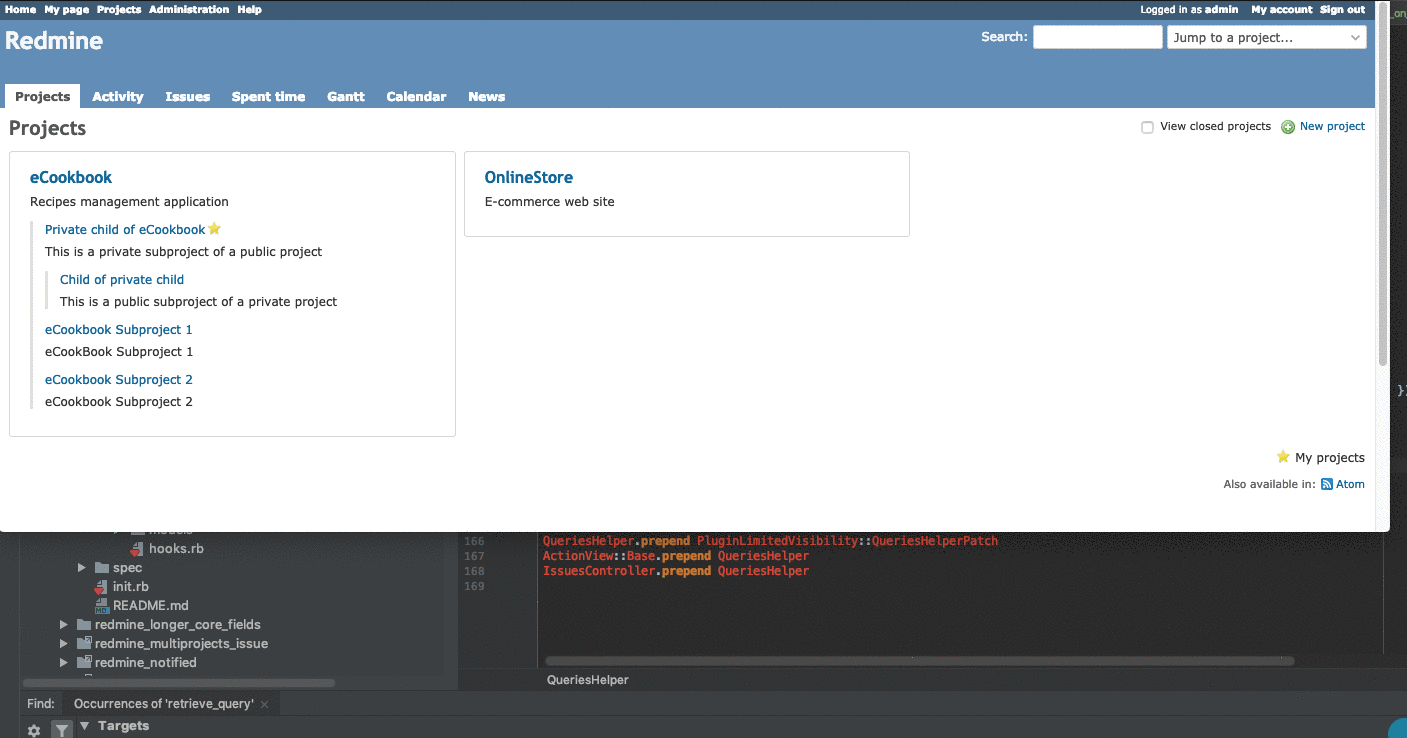Click the Atom feed icon

1327,484
